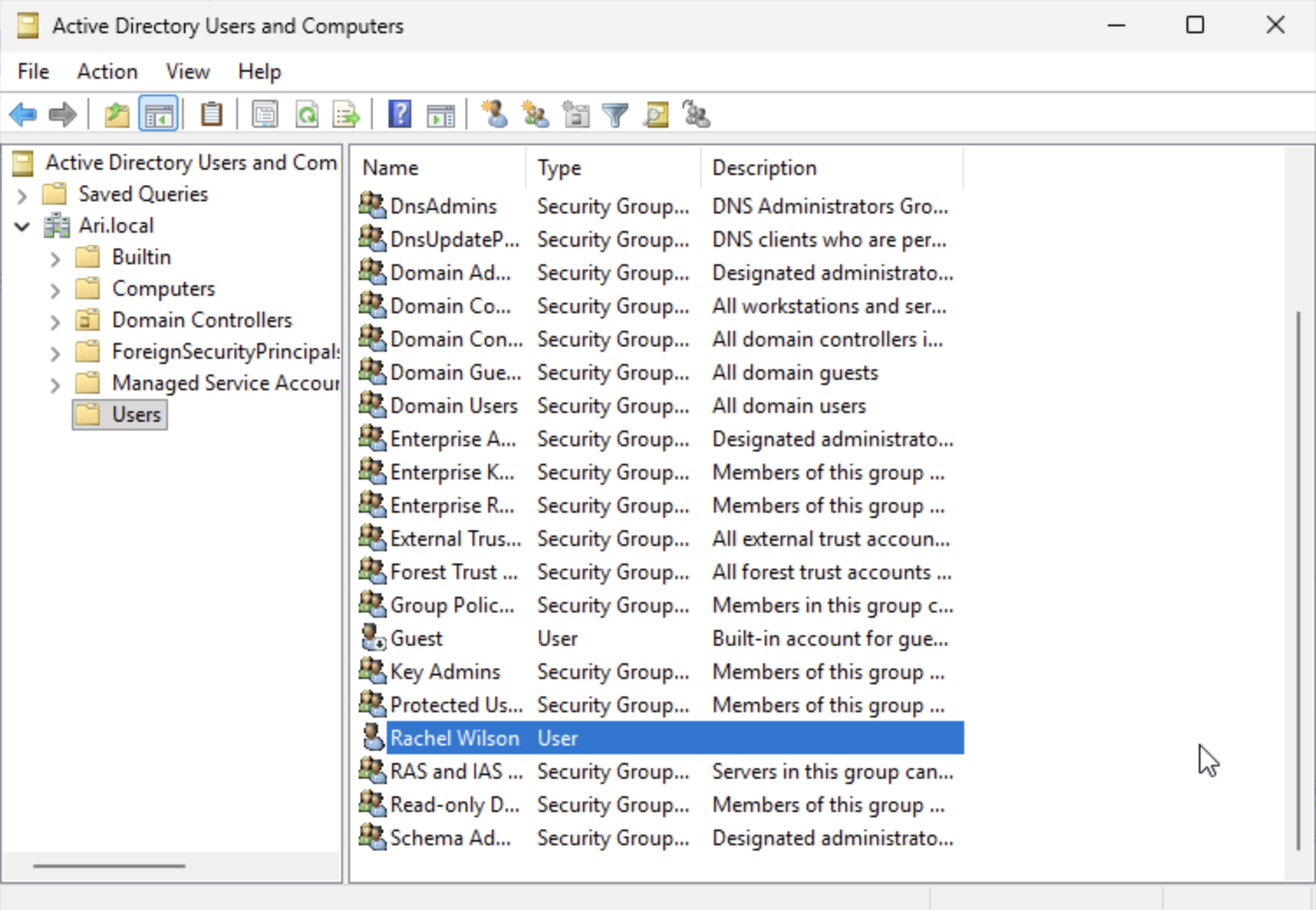Click the vertical scrollbar of object list
The height and width of the screenshot is (910, 1316).
[x=1298, y=579]
